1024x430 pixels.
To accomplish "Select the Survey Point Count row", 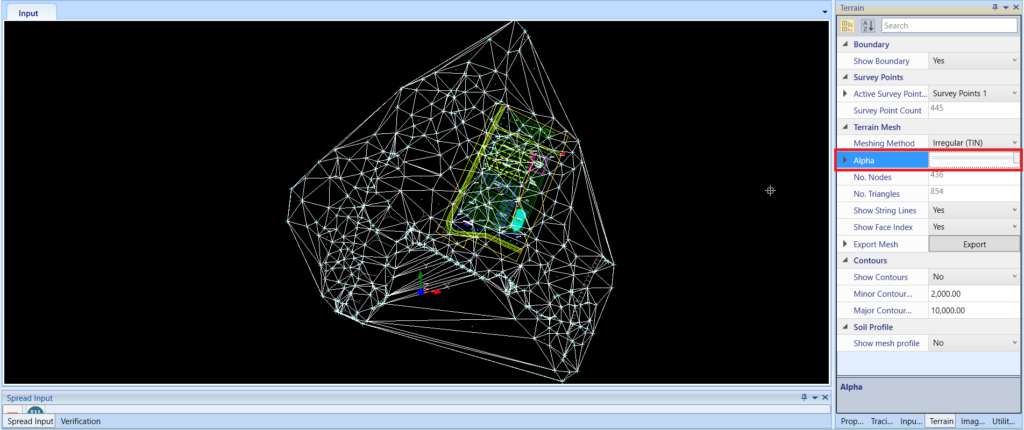I will [928, 110].
